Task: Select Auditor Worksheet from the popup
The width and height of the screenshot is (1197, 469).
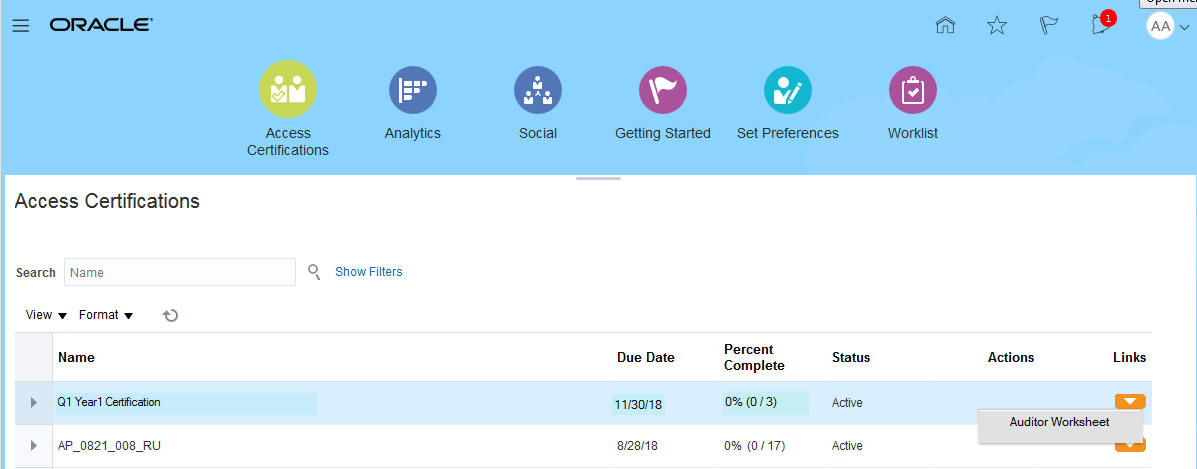Action: 1059,423
